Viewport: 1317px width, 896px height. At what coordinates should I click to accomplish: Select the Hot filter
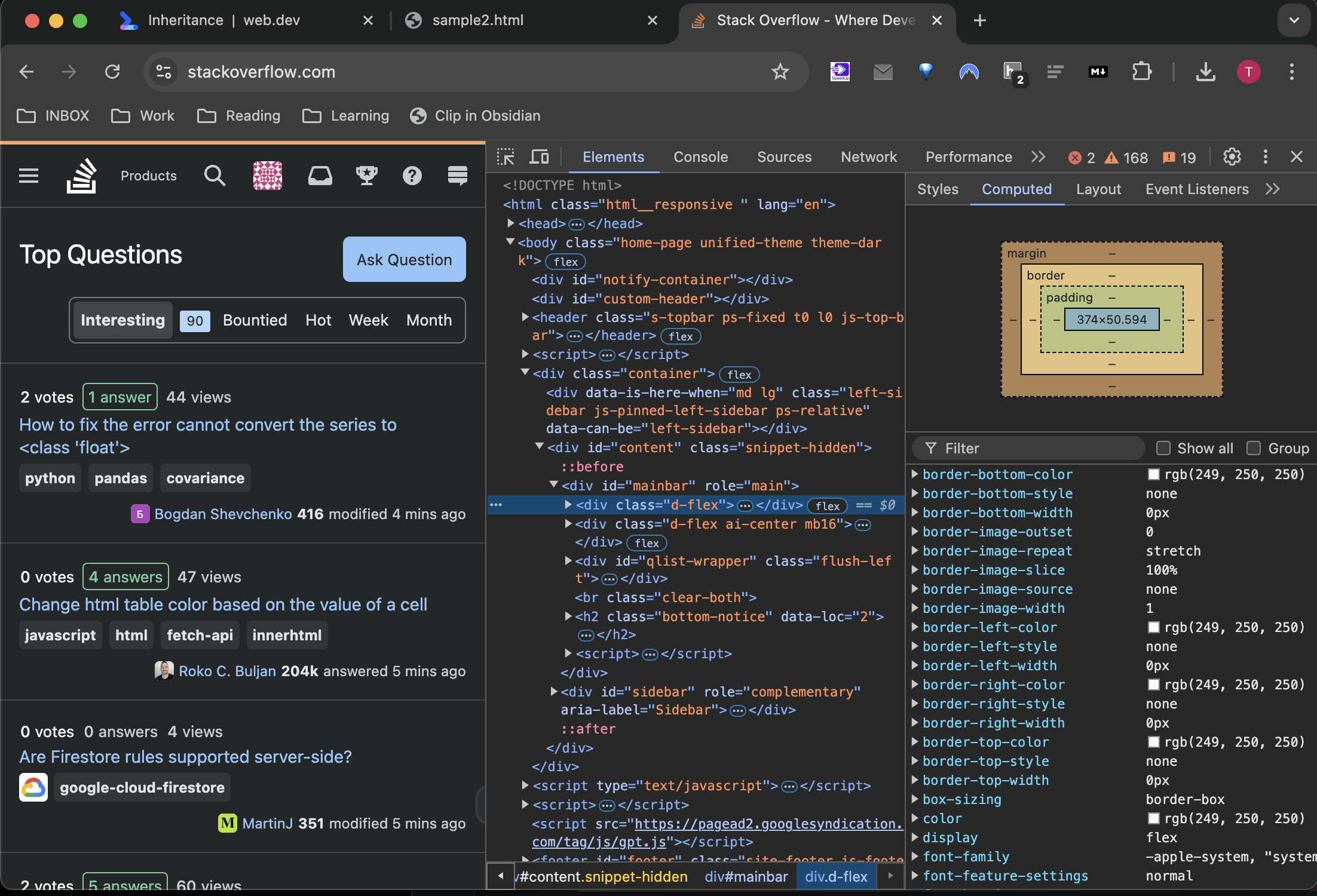pos(318,320)
